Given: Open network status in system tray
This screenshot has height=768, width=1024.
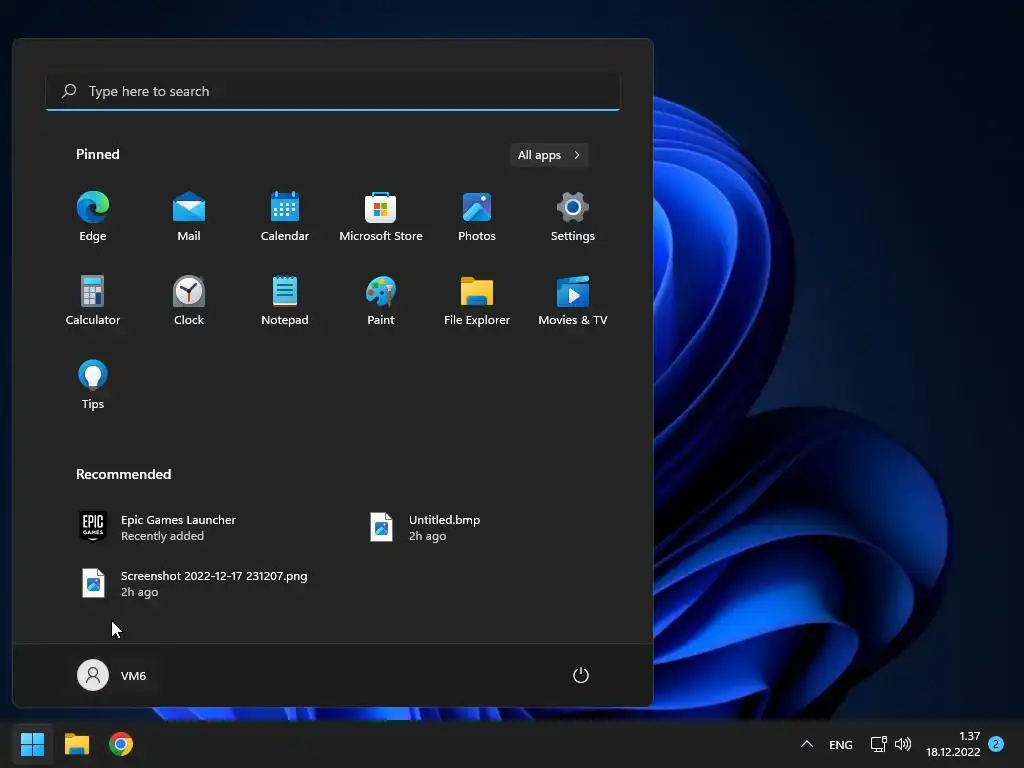Looking at the screenshot, I should pyautogui.click(x=878, y=744).
